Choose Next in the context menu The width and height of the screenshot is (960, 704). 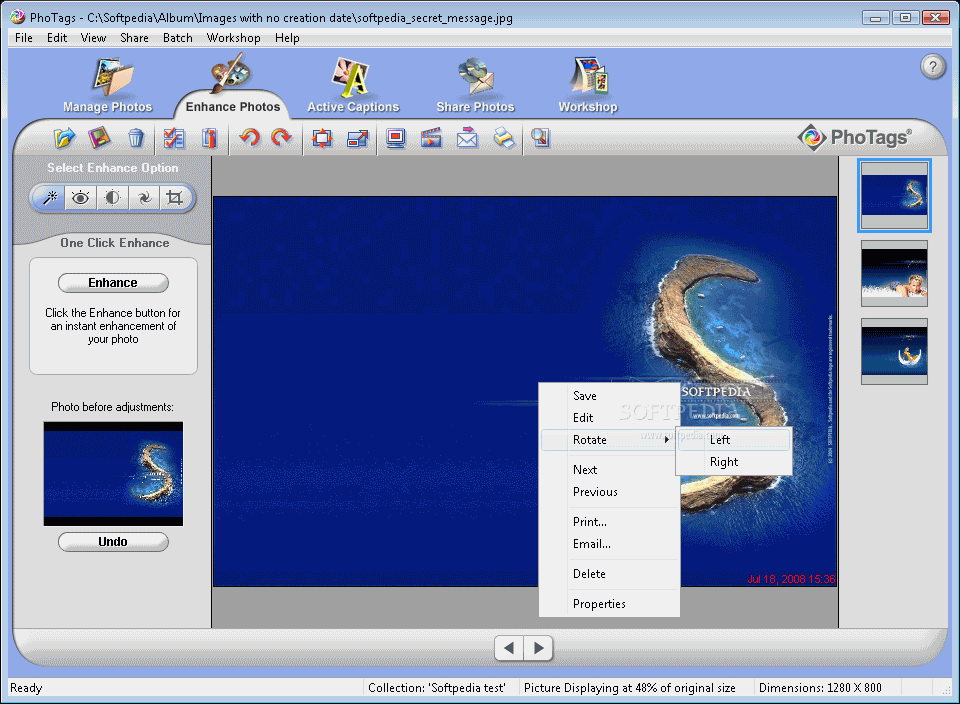coord(610,470)
